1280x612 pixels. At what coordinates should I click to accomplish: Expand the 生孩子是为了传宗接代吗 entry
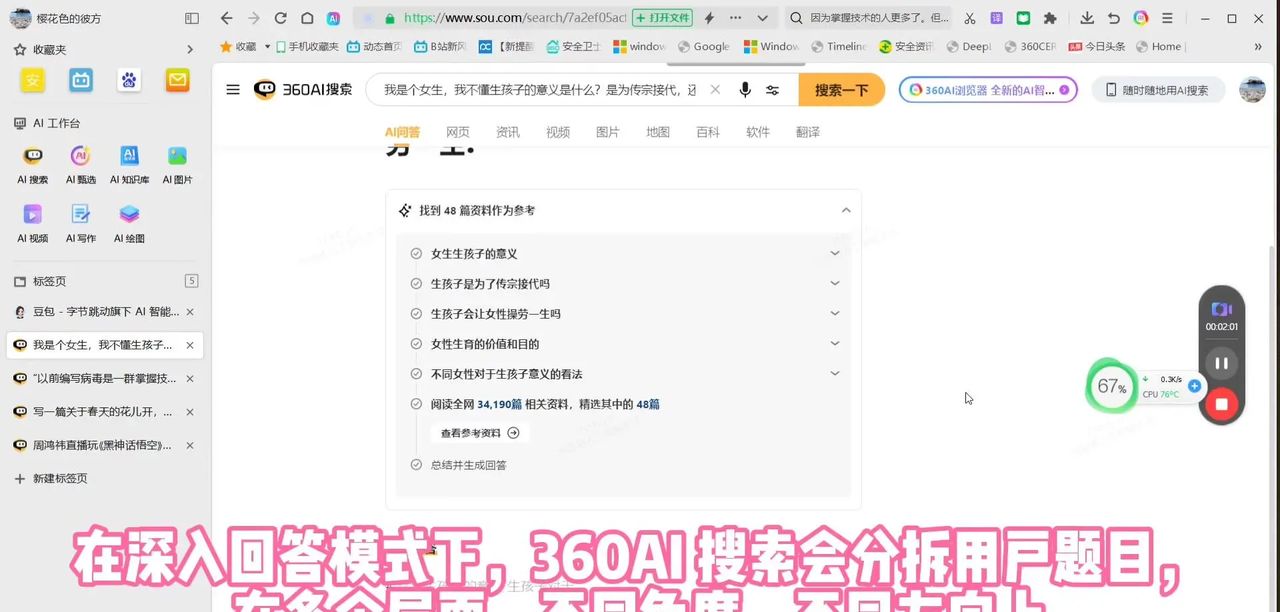click(x=834, y=283)
